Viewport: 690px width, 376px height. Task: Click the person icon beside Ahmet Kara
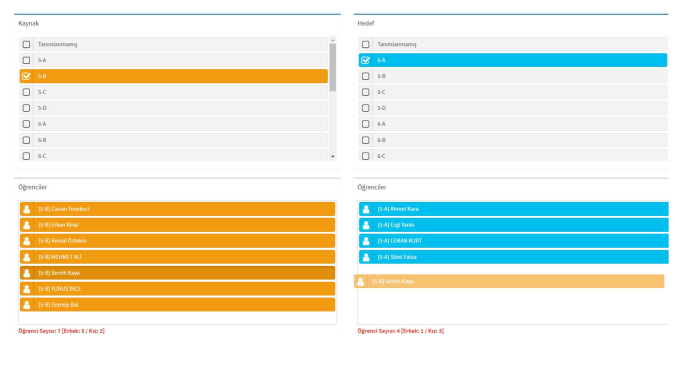click(x=366, y=209)
